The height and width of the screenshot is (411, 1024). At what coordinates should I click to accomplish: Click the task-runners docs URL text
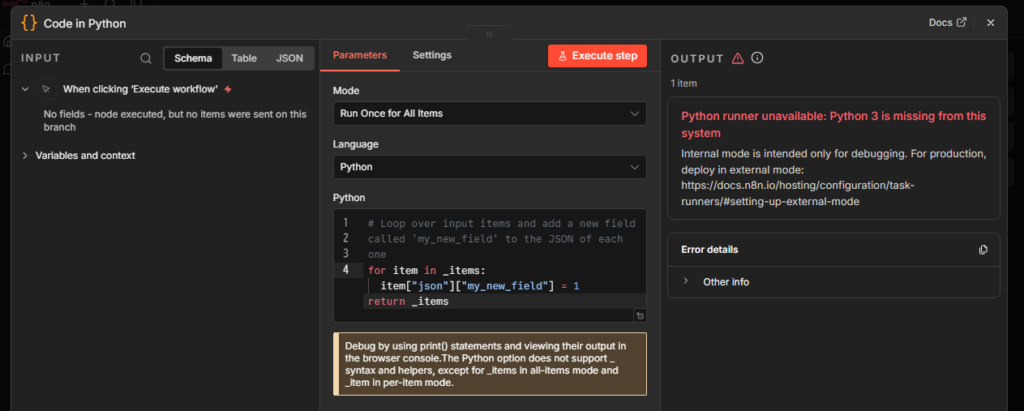point(797,193)
